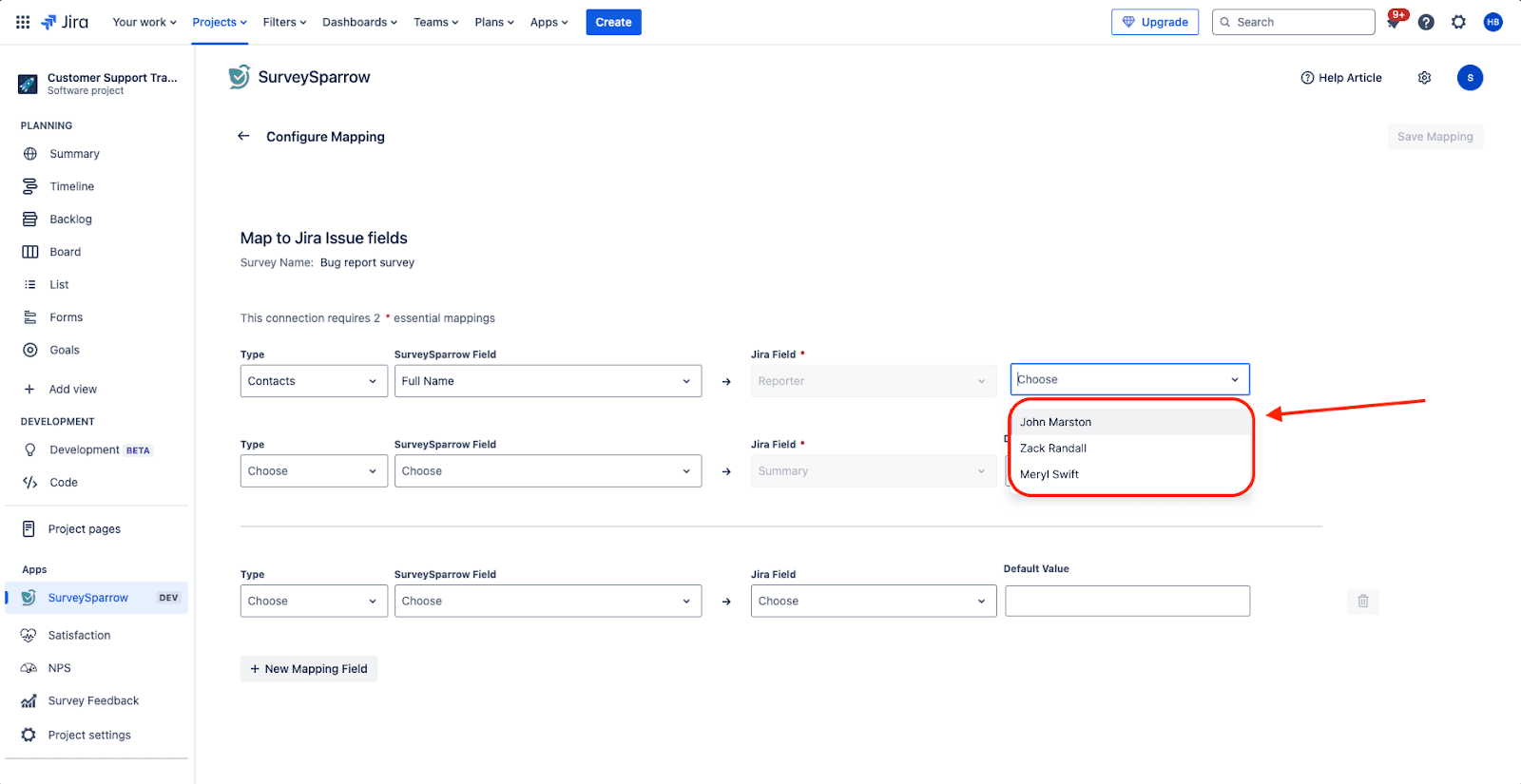Click the notifications bell icon
The width and height of the screenshot is (1521, 784).
pos(1394,22)
